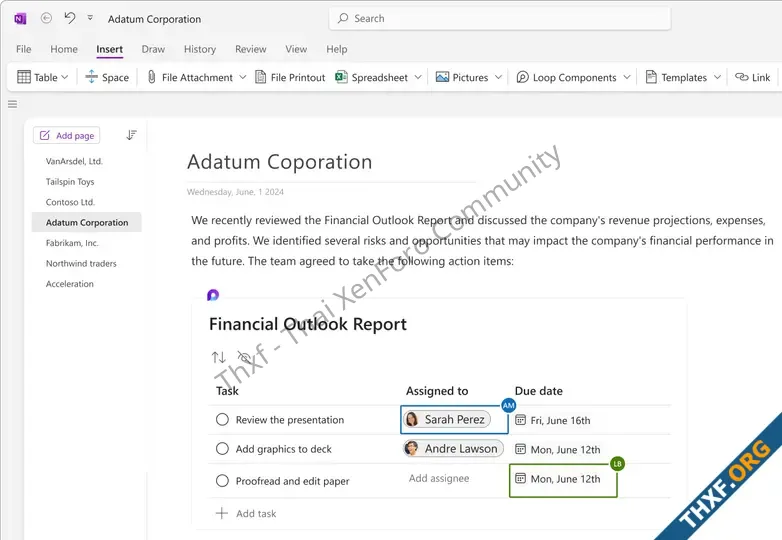
Task: Click the LB collaborator badge
Action: [617, 464]
